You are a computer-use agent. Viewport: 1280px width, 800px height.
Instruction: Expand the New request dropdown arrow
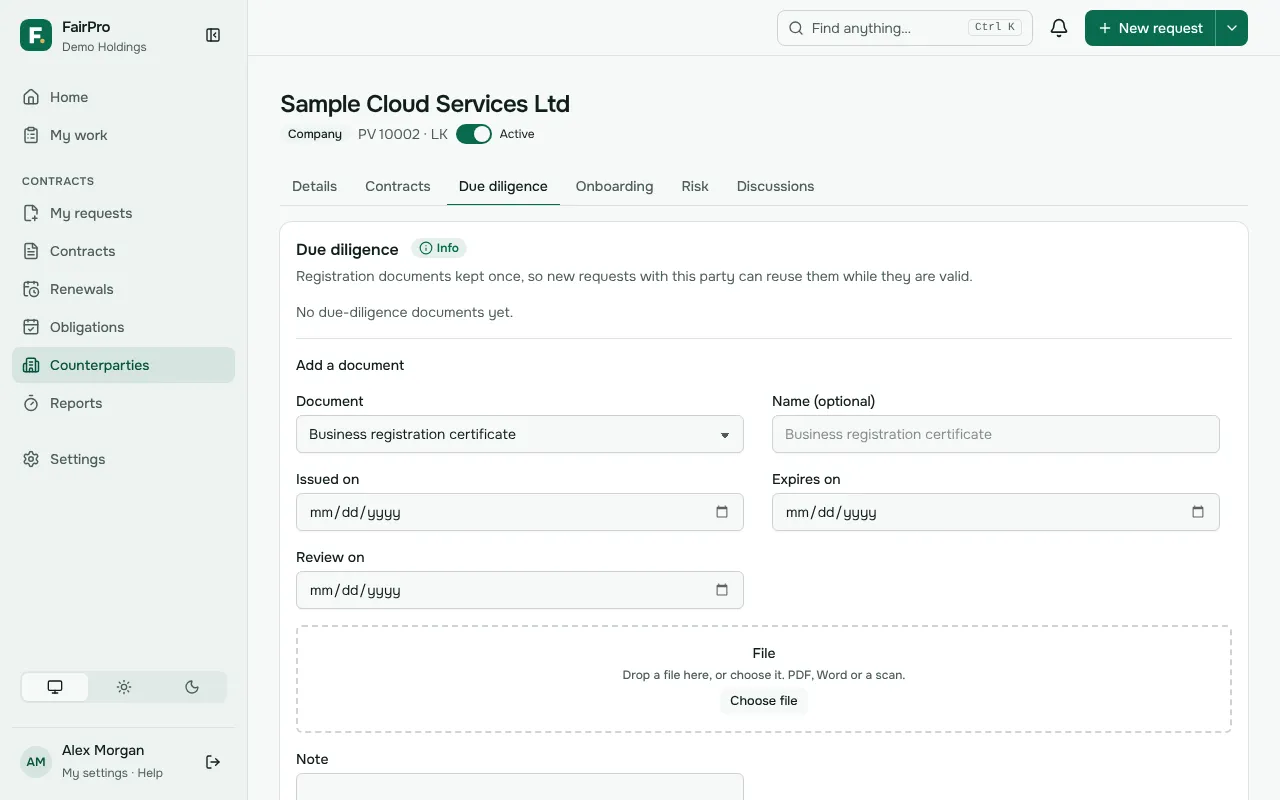click(1232, 28)
